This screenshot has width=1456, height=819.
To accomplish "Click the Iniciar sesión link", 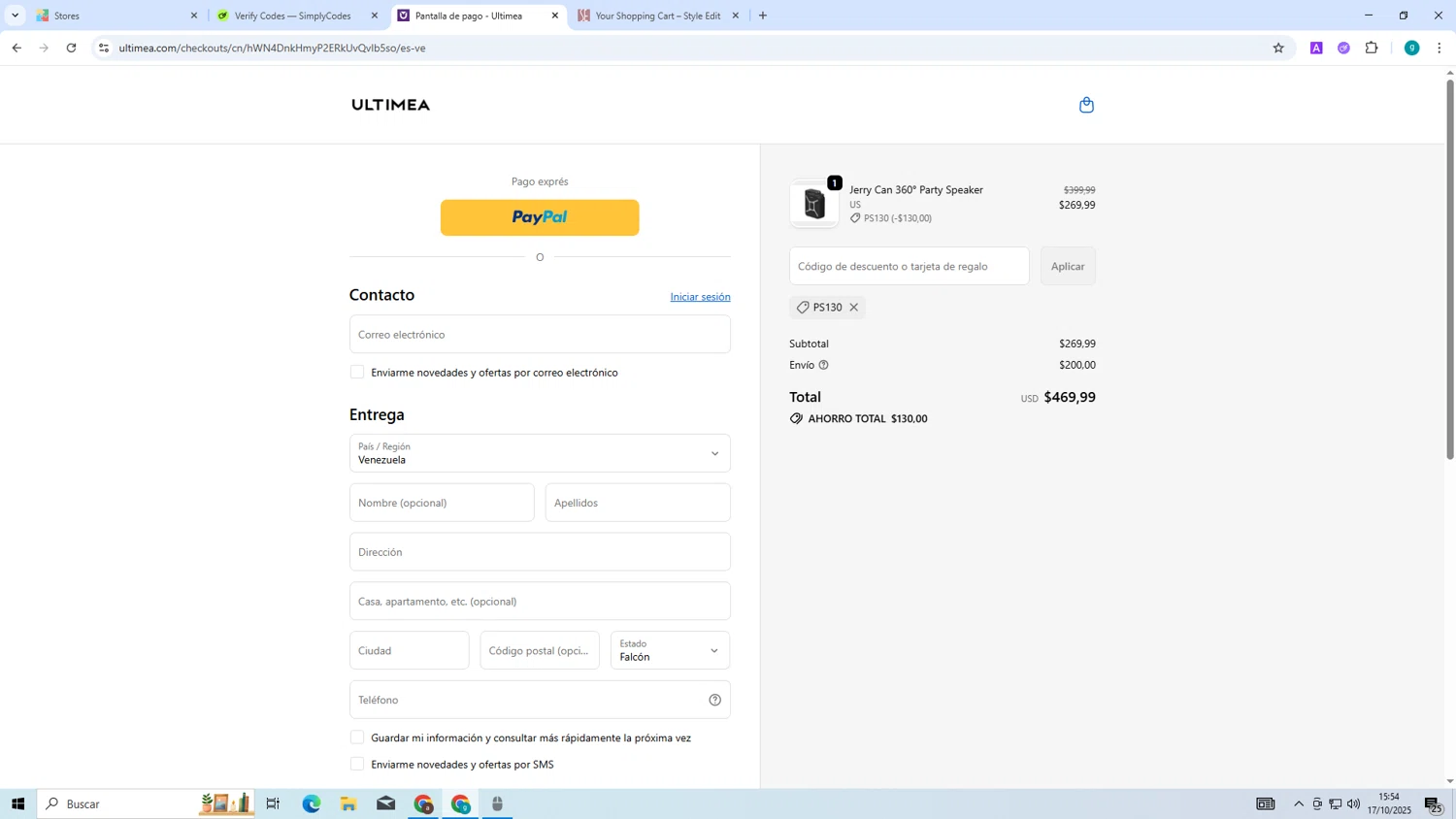I will (700, 297).
